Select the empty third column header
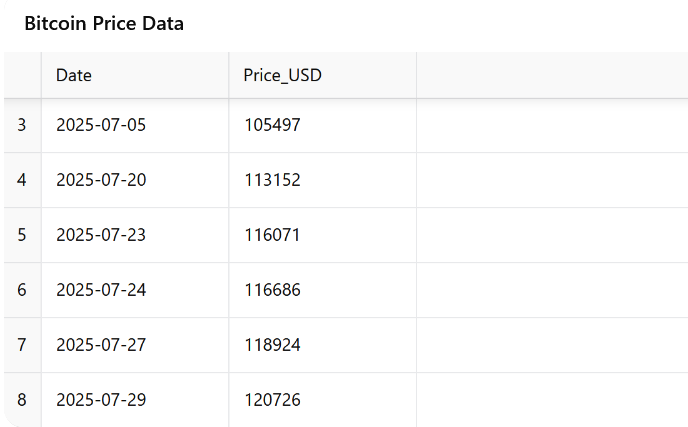 click(x=552, y=75)
